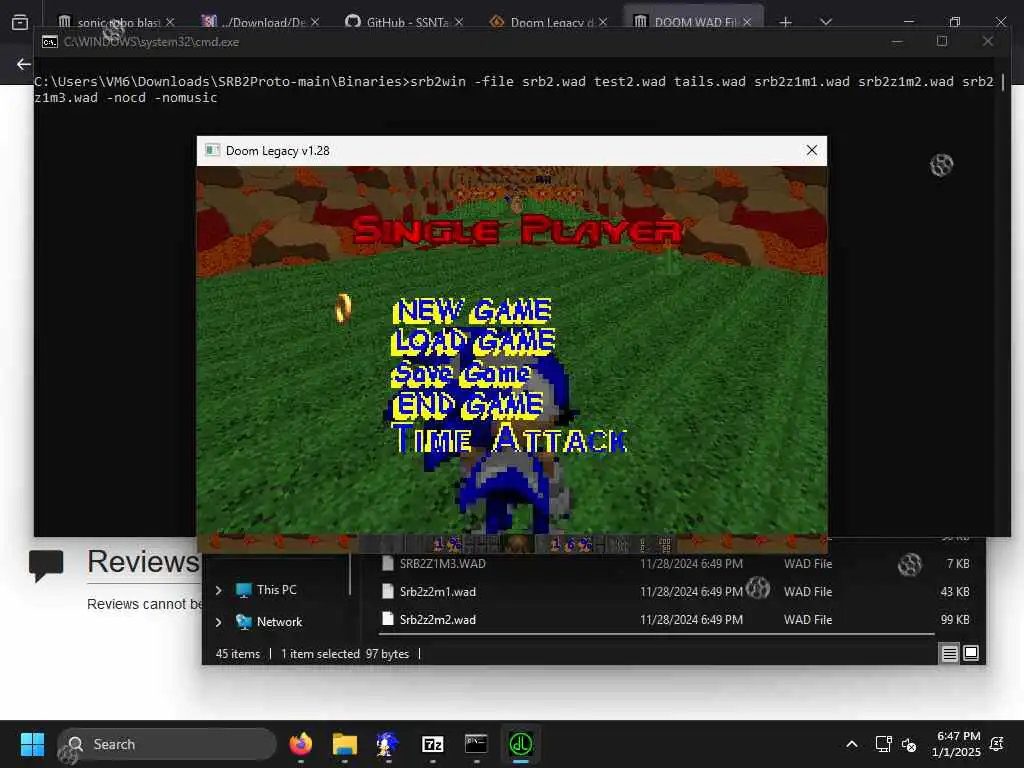This screenshot has width=1024, height=768.
Task: Switch Explorer to large icons view
Action: pos(971,653)
